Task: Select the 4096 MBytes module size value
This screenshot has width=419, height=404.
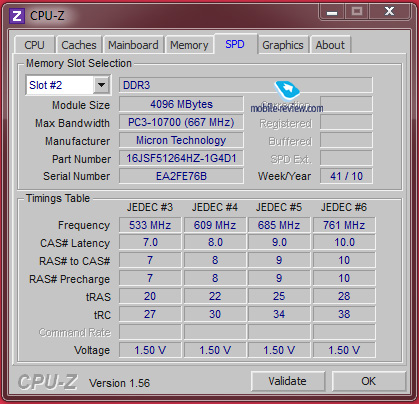Action: click(181, 104)
